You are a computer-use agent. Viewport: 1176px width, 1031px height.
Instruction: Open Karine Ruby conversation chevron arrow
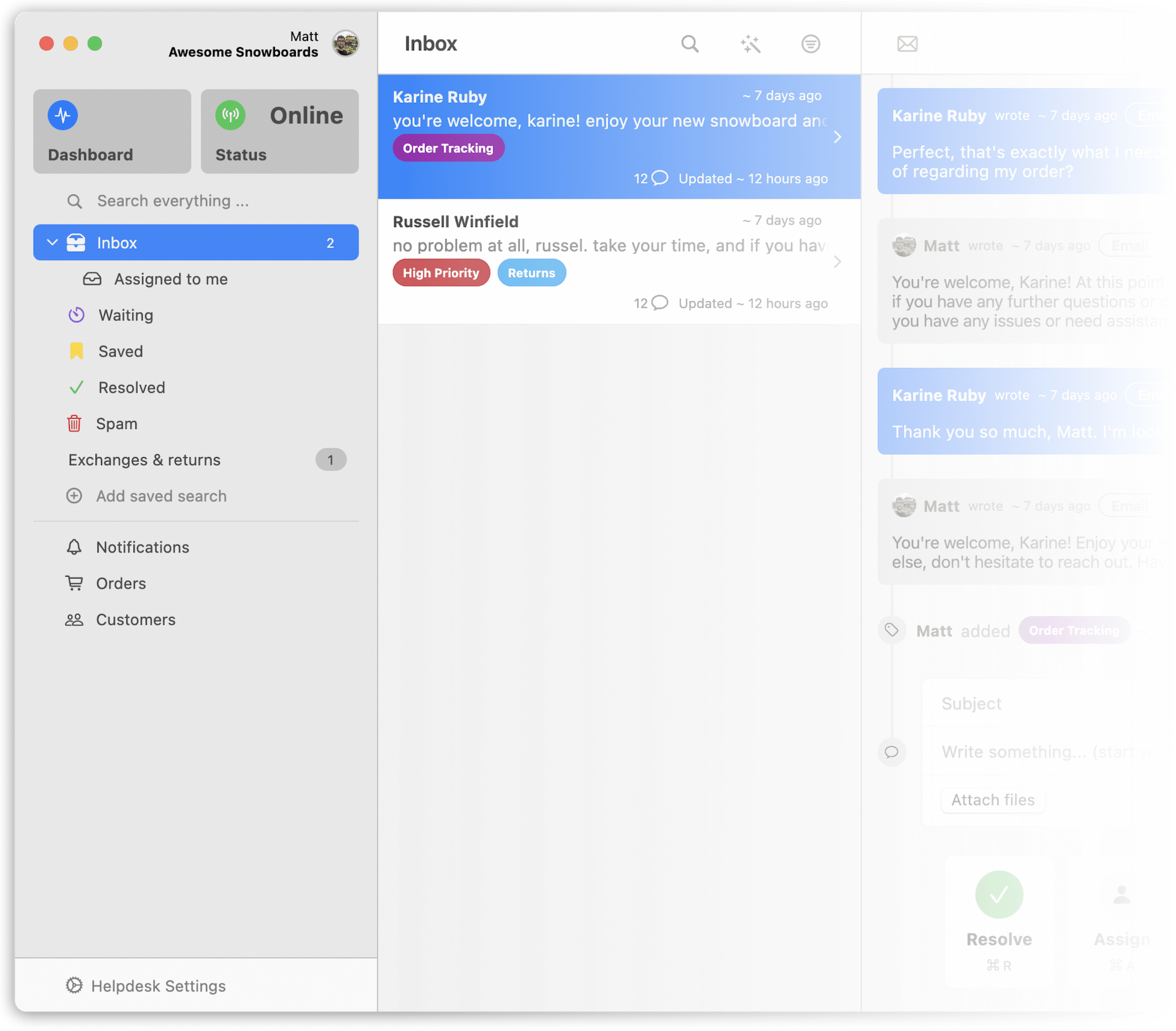[x=837, y=137]
